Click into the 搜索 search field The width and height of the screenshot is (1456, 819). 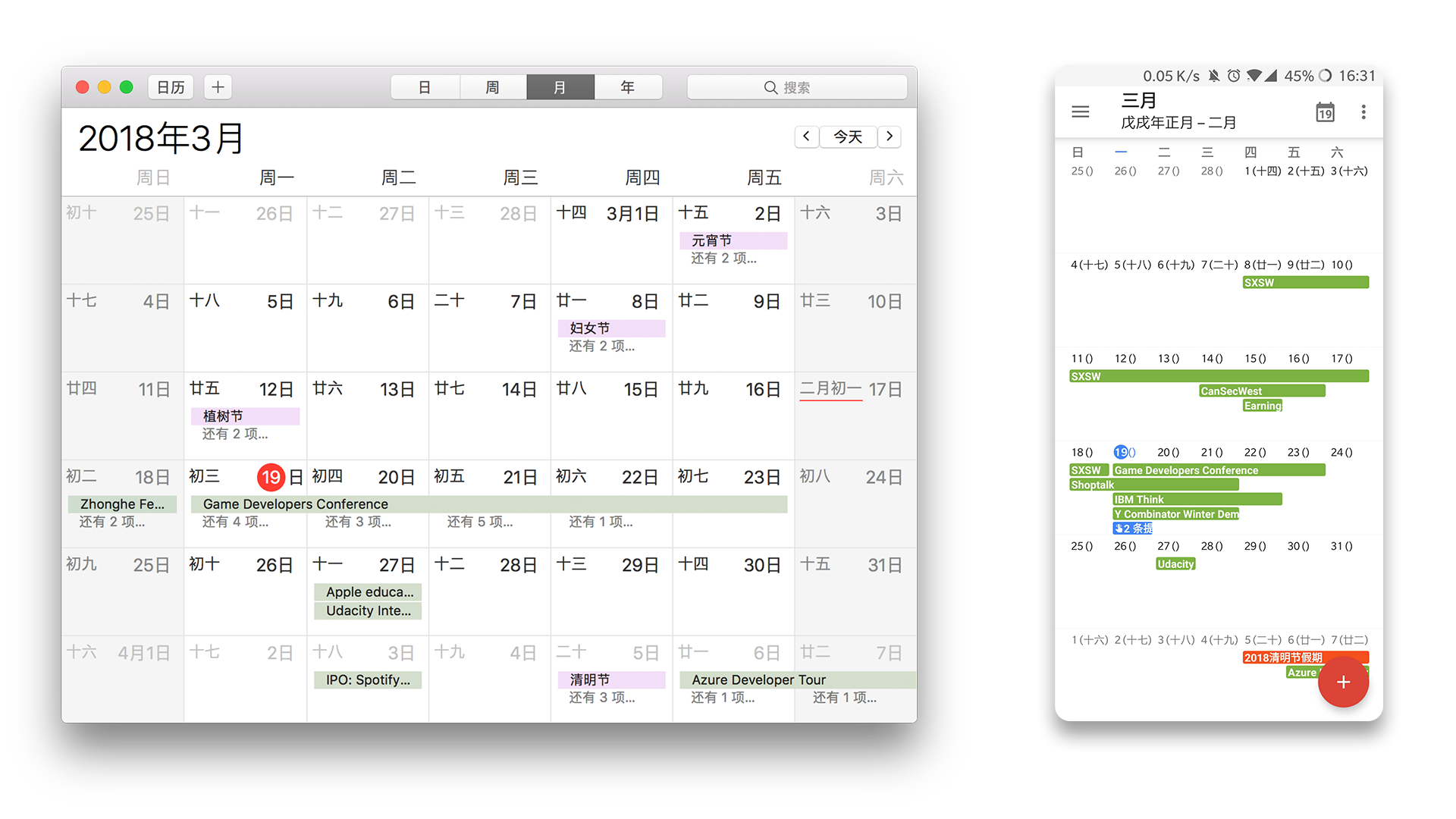click(797, 87)
